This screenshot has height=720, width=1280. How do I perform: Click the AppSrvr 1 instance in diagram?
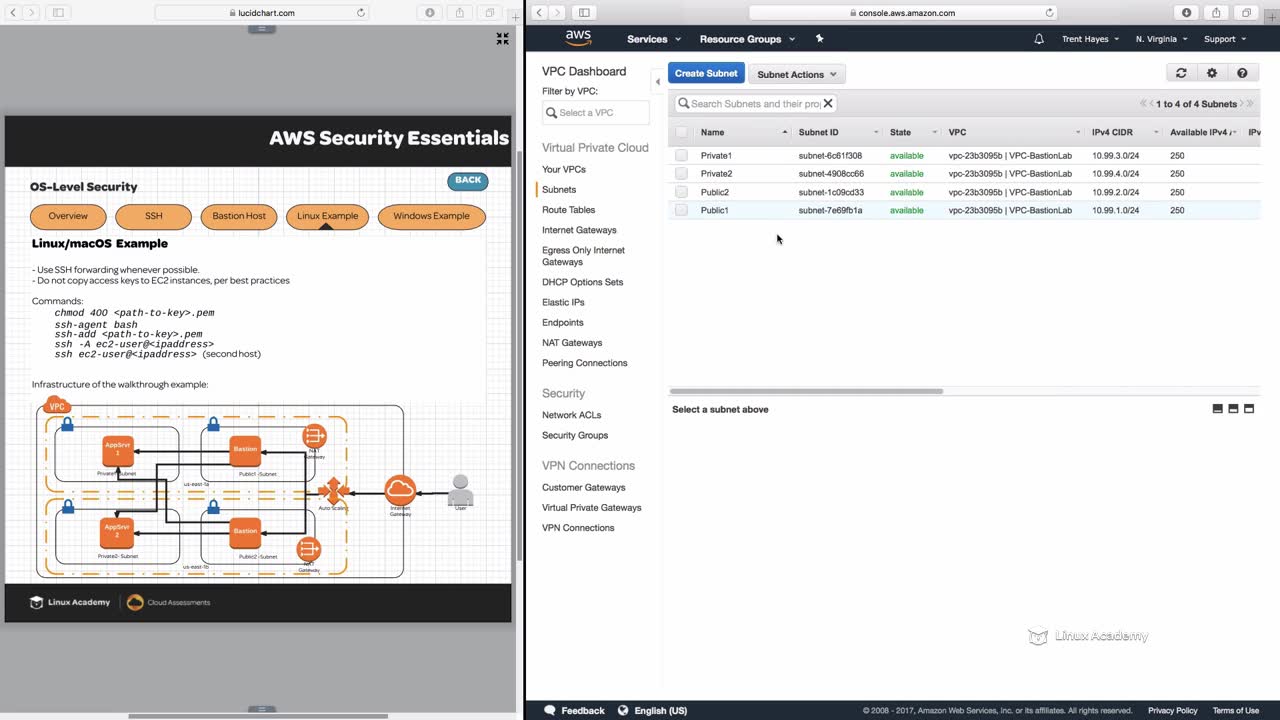click(x=117, y=451)
